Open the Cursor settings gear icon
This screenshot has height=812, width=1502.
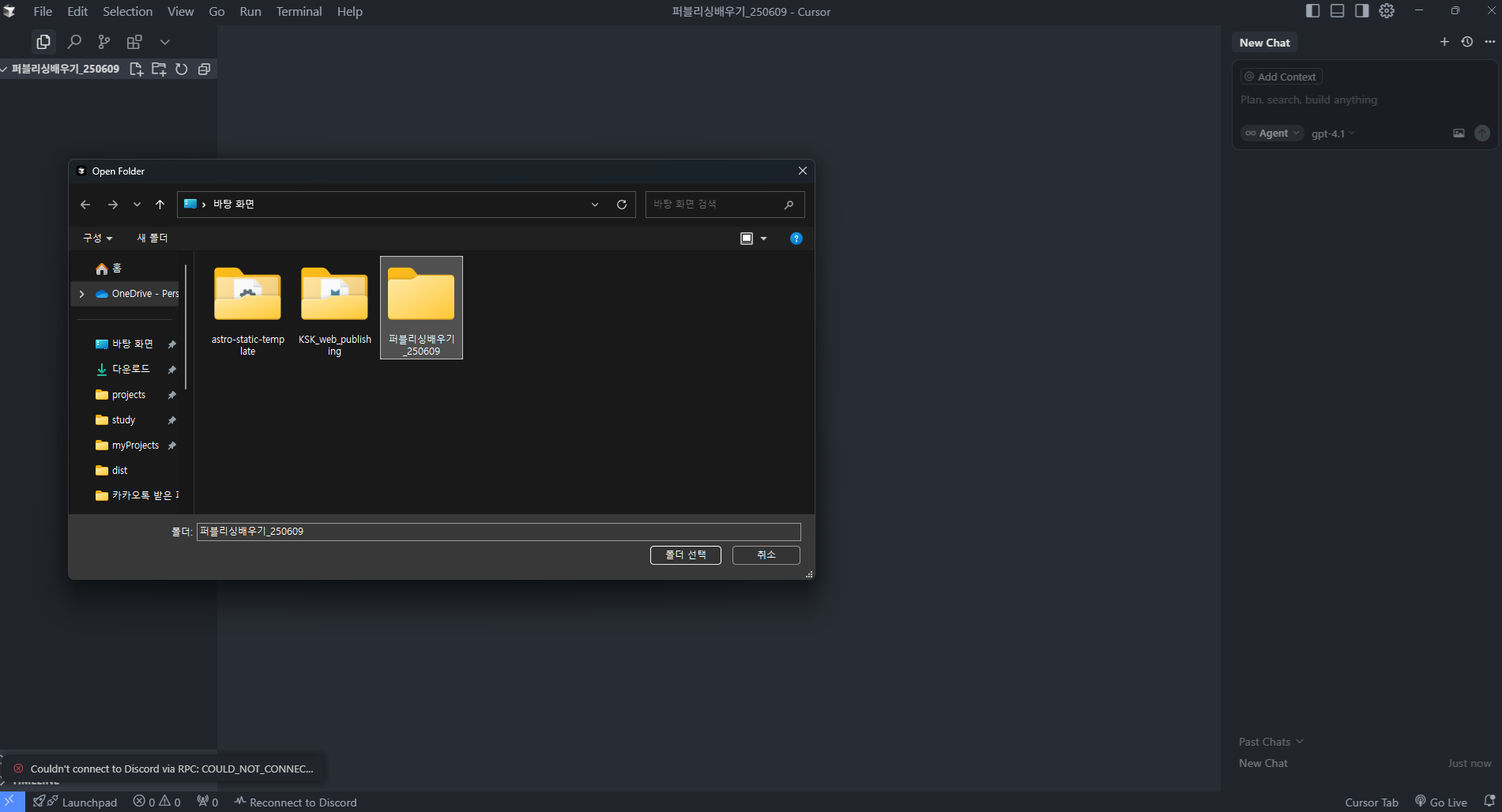pos(1387,11)
